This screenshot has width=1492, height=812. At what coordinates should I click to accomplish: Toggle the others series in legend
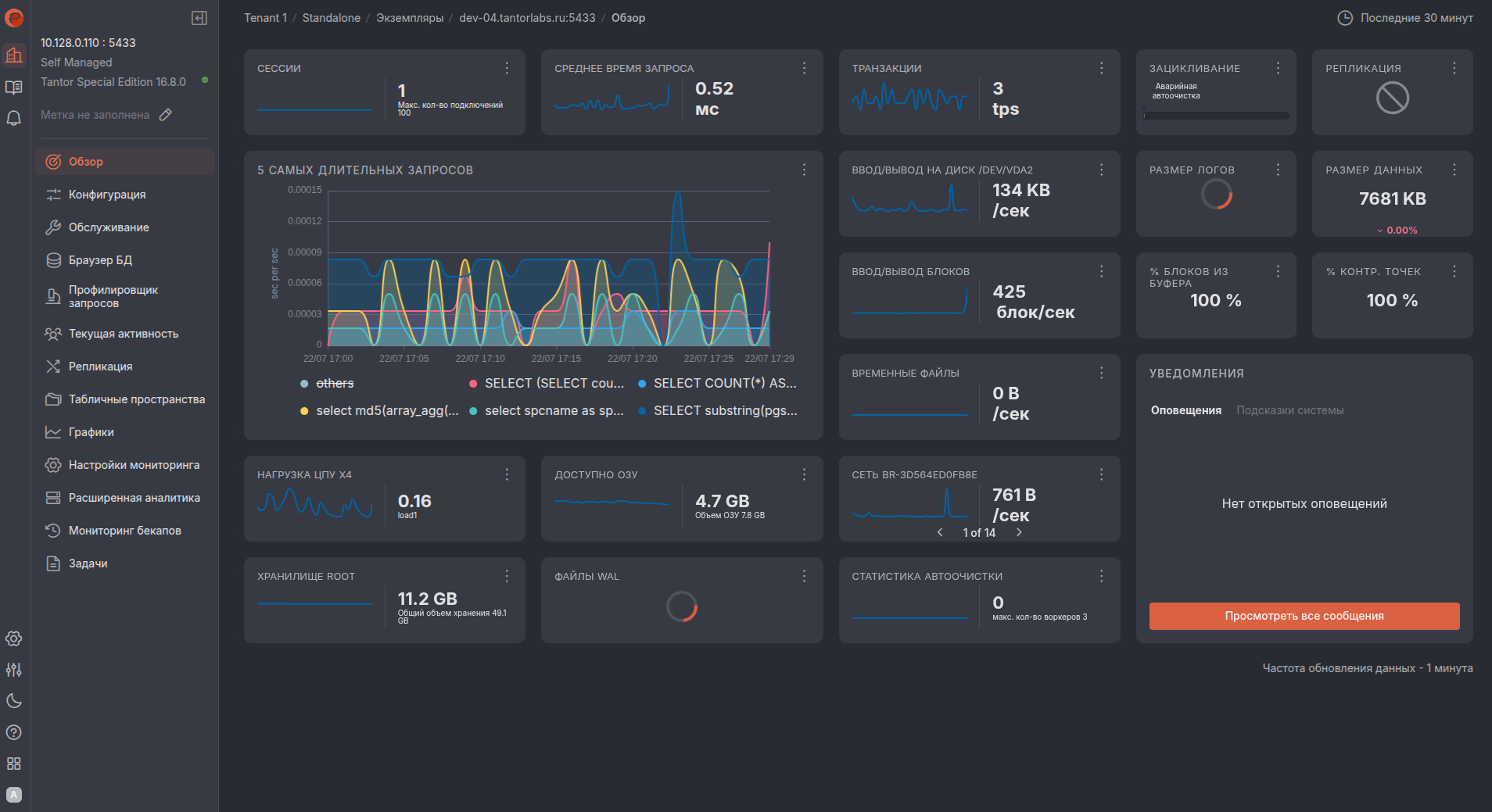[327, 384]
